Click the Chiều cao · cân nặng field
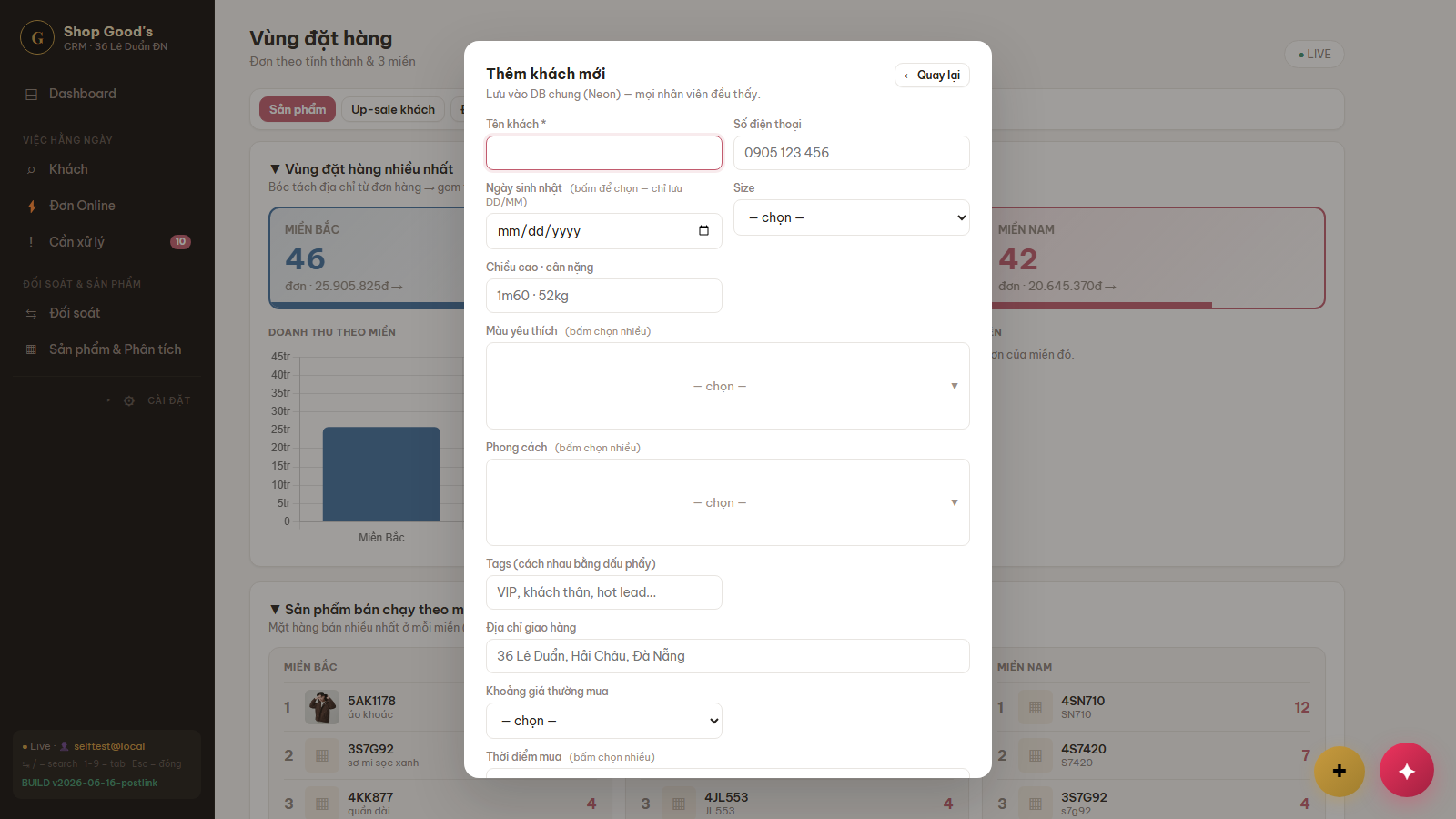 click(x=604, y=296)
